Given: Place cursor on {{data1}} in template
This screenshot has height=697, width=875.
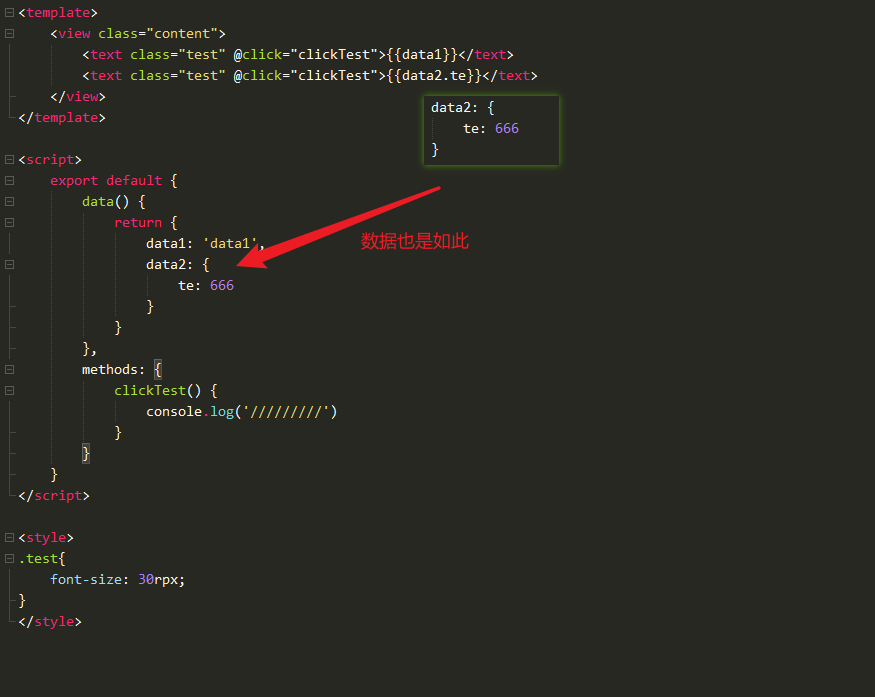Looking at the screenshot, I should coord(422,55).
